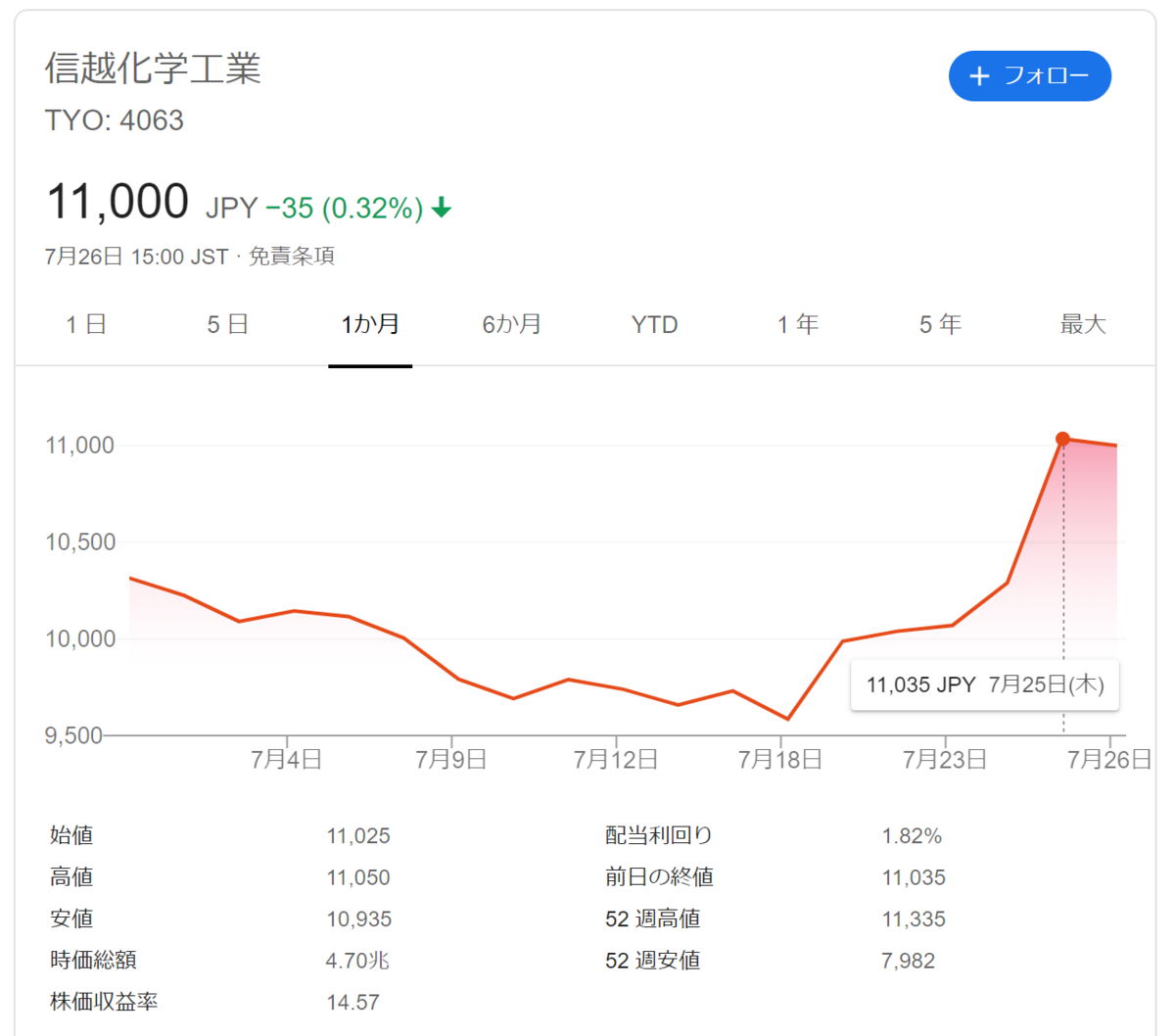Click the 52 週高値 value 11,335

(914, 919)
